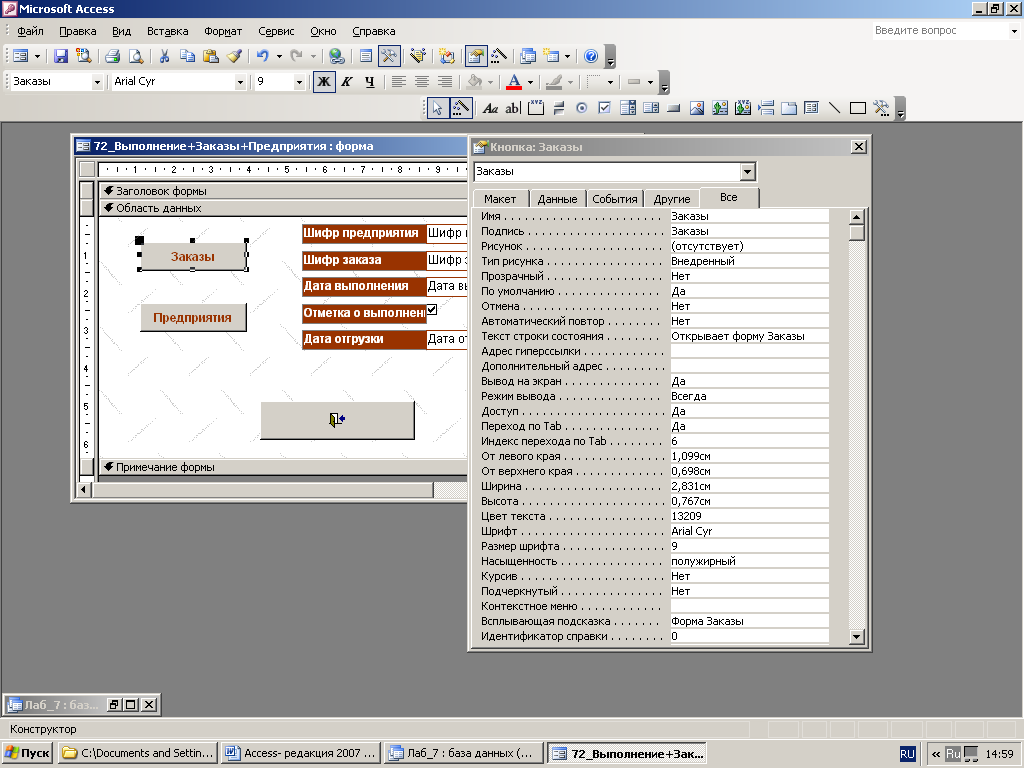Open Microsoft Access Help question icon
Screen dimensions: 1024x768
click(x=591, y=56)
